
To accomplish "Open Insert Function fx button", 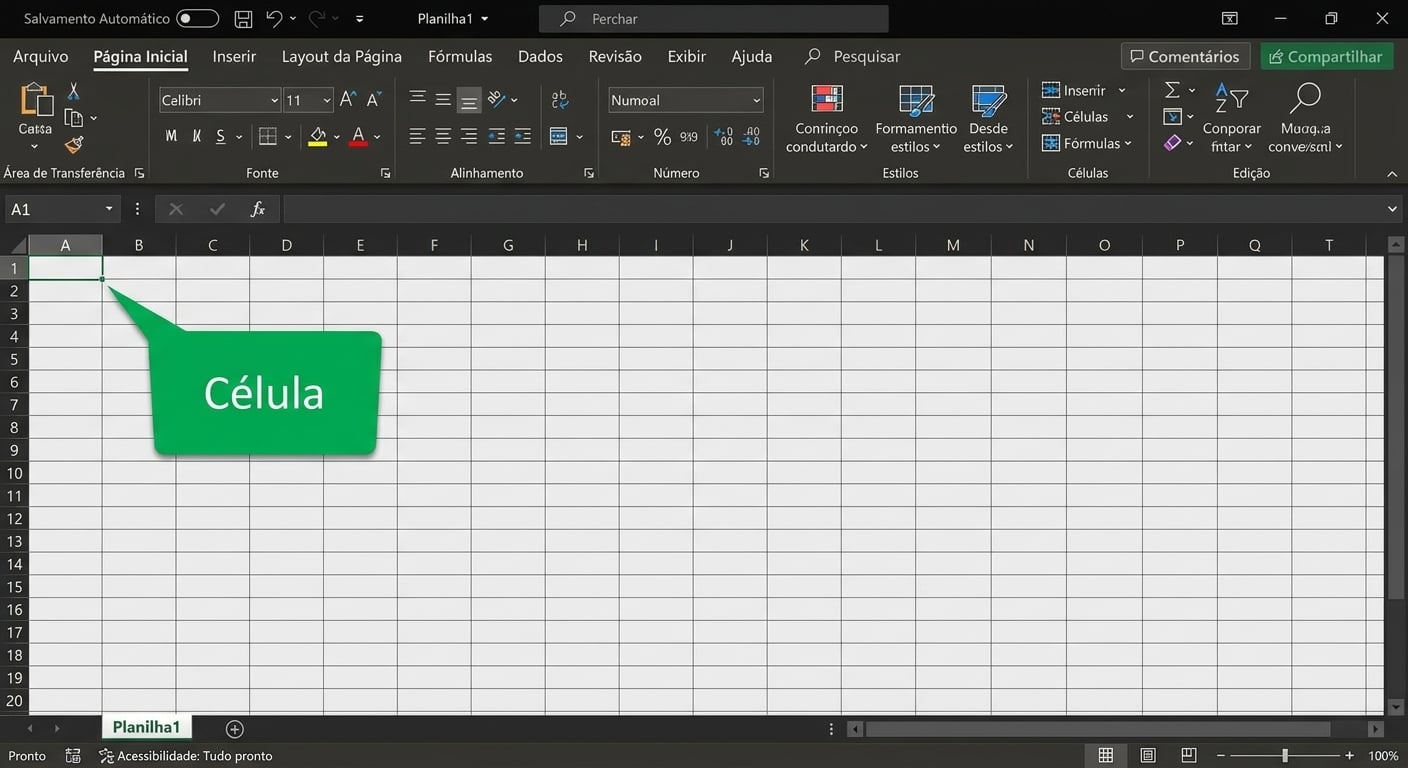I will point(258,209).
